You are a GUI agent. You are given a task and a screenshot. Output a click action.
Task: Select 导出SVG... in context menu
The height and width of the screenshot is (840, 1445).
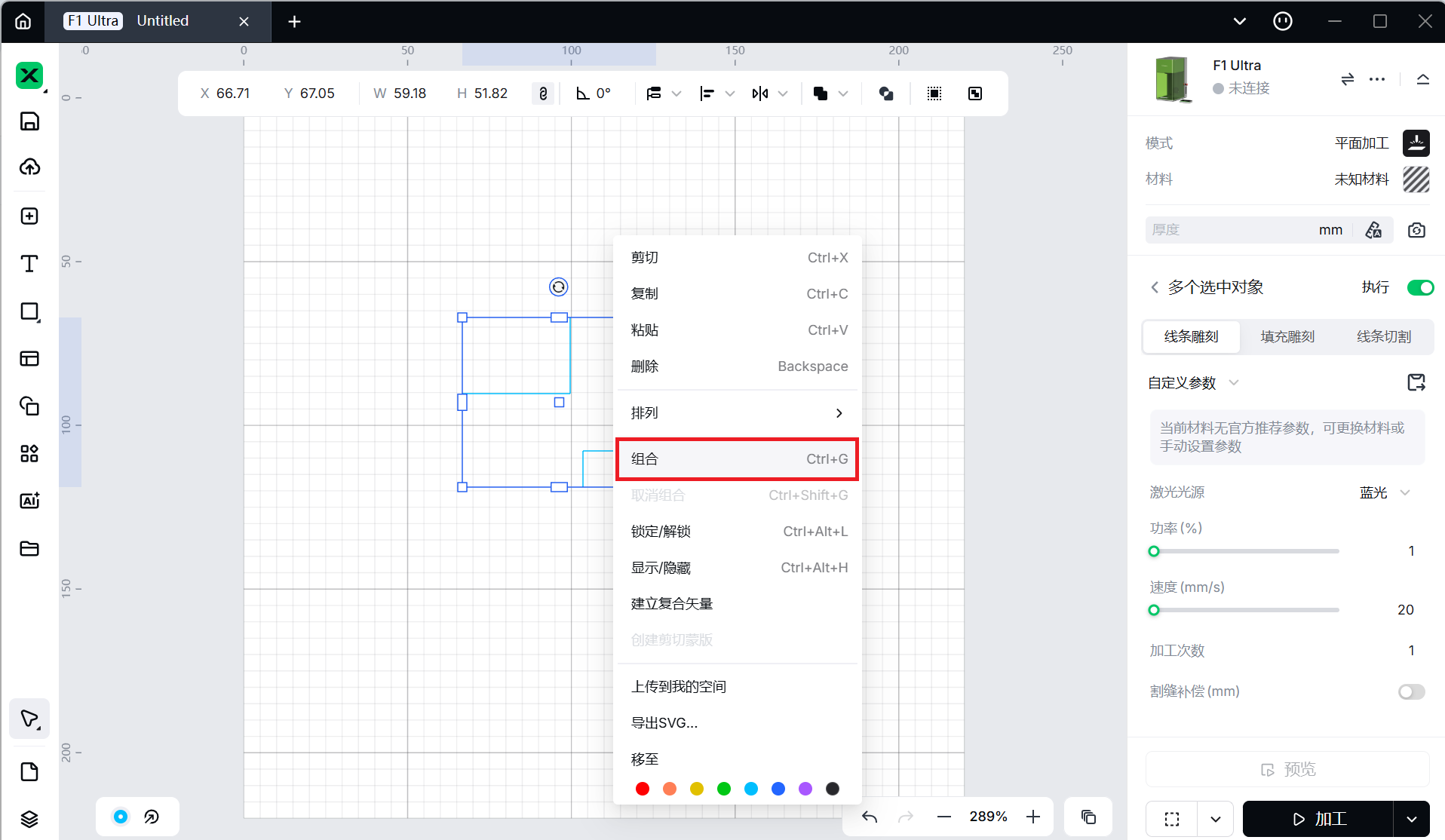(x=664, y=722)
